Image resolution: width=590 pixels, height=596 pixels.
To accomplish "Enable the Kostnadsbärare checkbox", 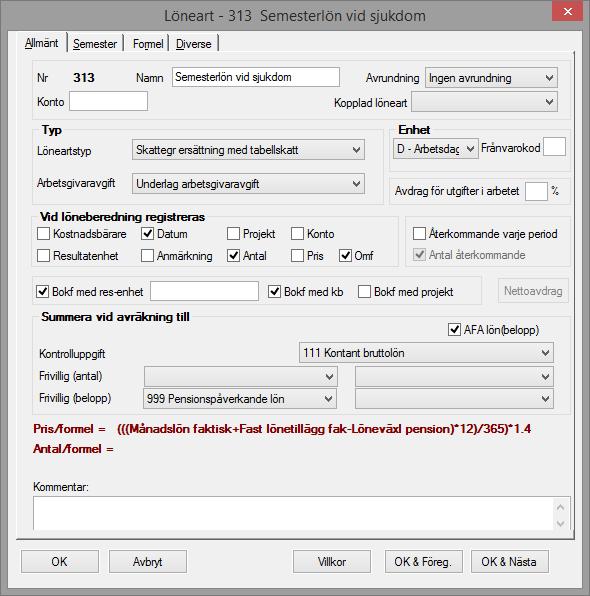I will pyautogui.click(x=43, y=233).
